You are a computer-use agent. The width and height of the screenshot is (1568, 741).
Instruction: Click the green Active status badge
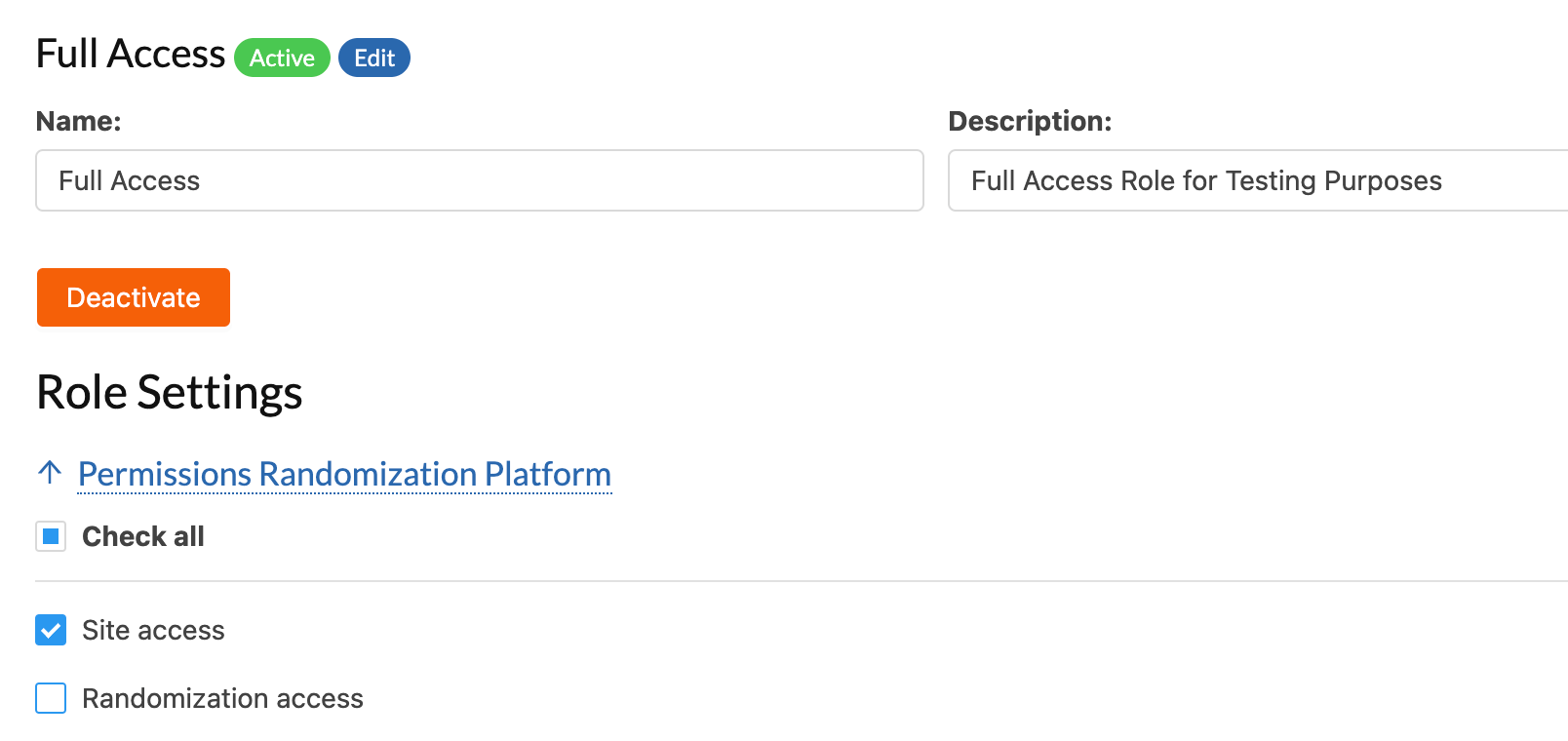pyautogui.click(x=282, y=58)
